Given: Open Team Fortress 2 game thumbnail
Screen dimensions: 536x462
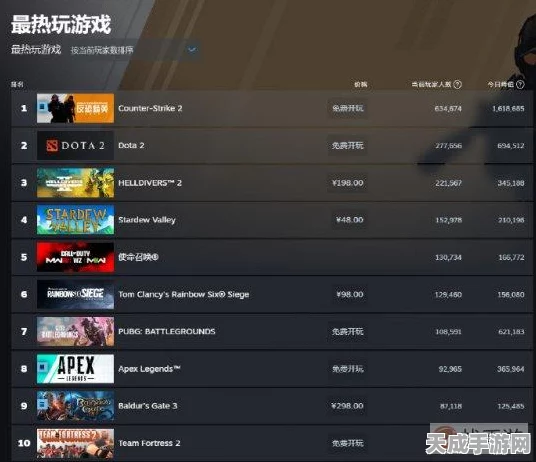Looking at the screenshot, I should 75,443.
